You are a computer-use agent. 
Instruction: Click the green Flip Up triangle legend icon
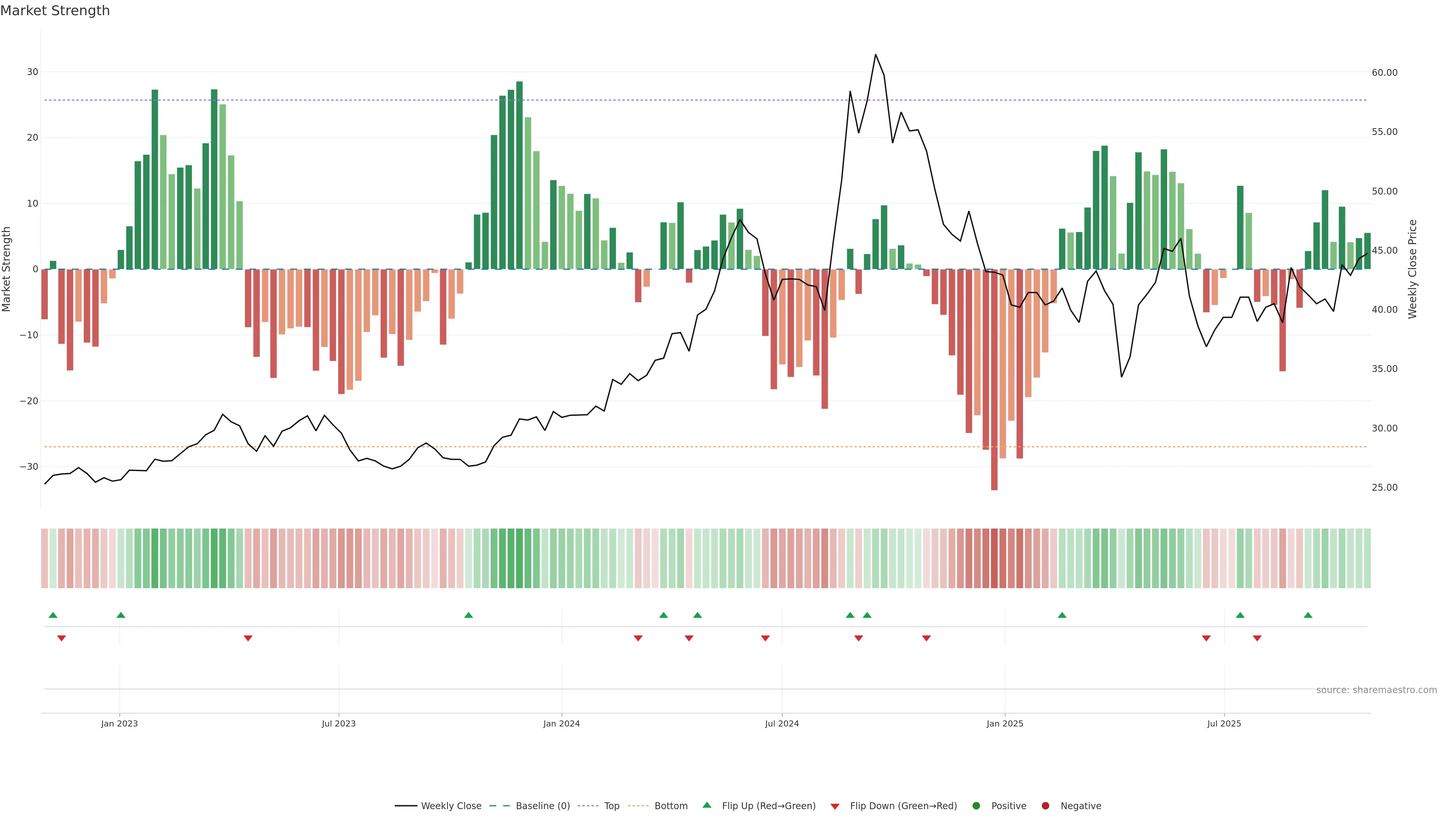point(706,805)
